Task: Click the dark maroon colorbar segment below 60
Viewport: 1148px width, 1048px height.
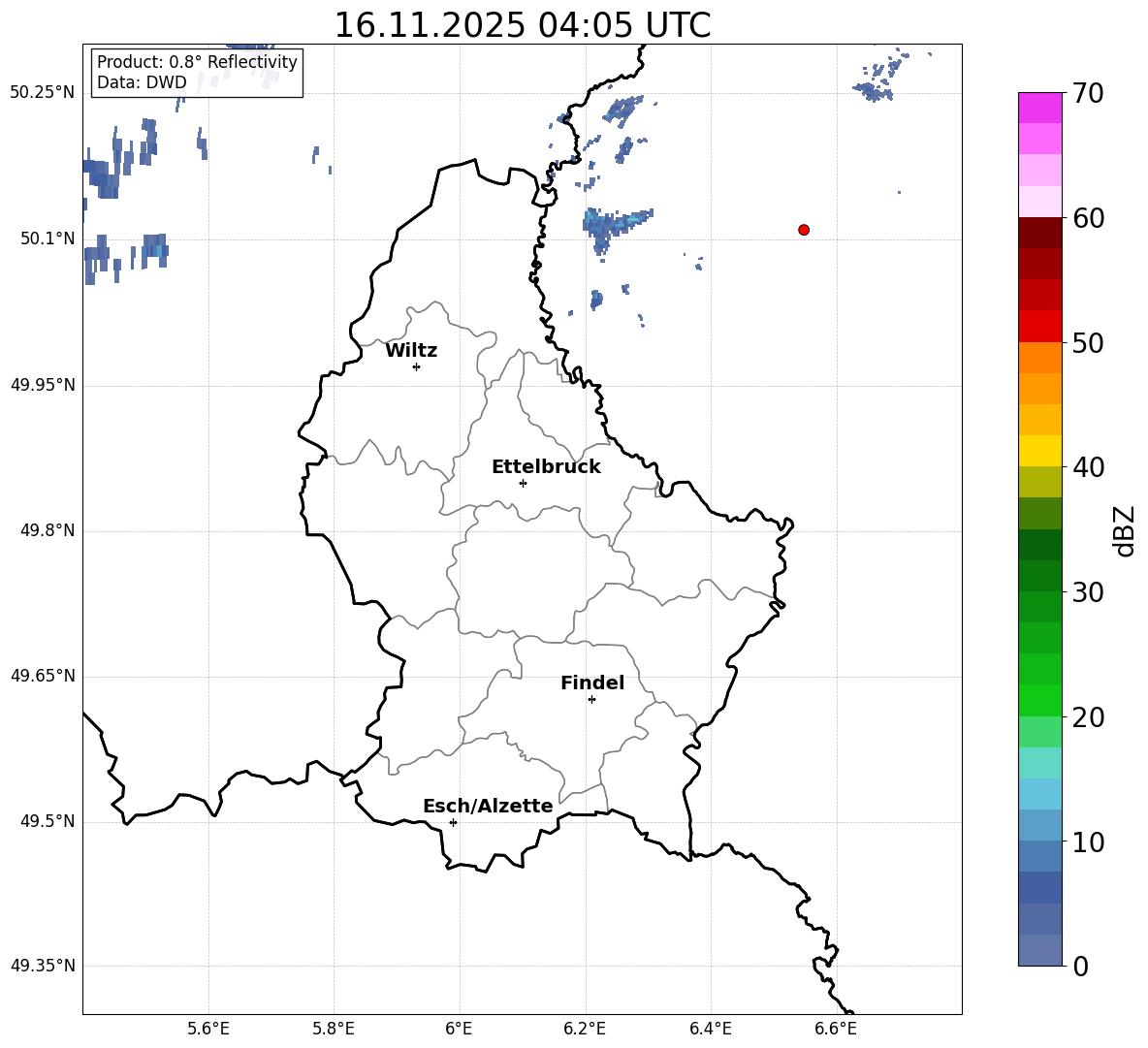Action: click(x=1039, y=233)
